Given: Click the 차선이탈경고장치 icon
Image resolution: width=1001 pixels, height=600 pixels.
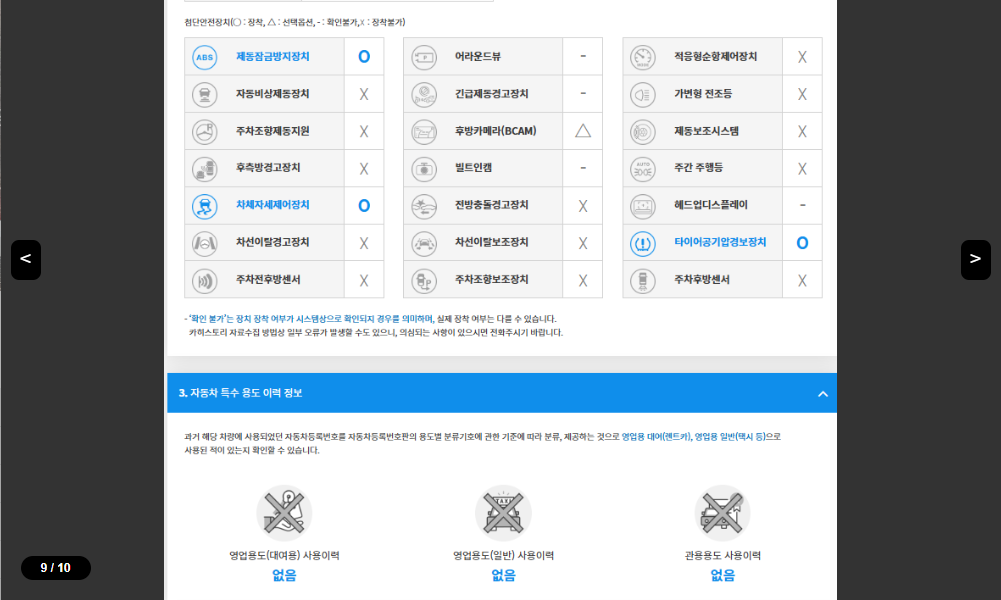Looking at the screenshot, I should click(205, 243).
